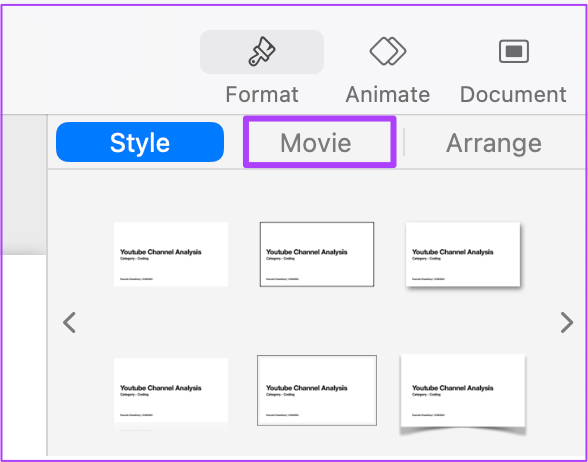Viewport: 588px width, 462px height.
Task: Open the Format paintbrush inspector
Action: 262,52
